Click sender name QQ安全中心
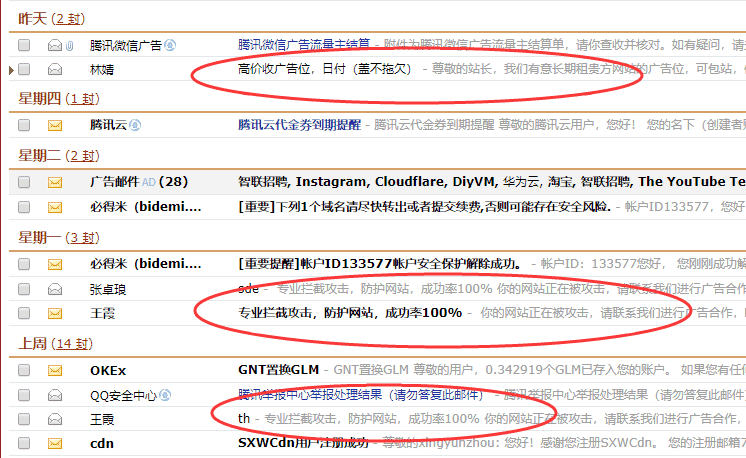 point(123,396)
